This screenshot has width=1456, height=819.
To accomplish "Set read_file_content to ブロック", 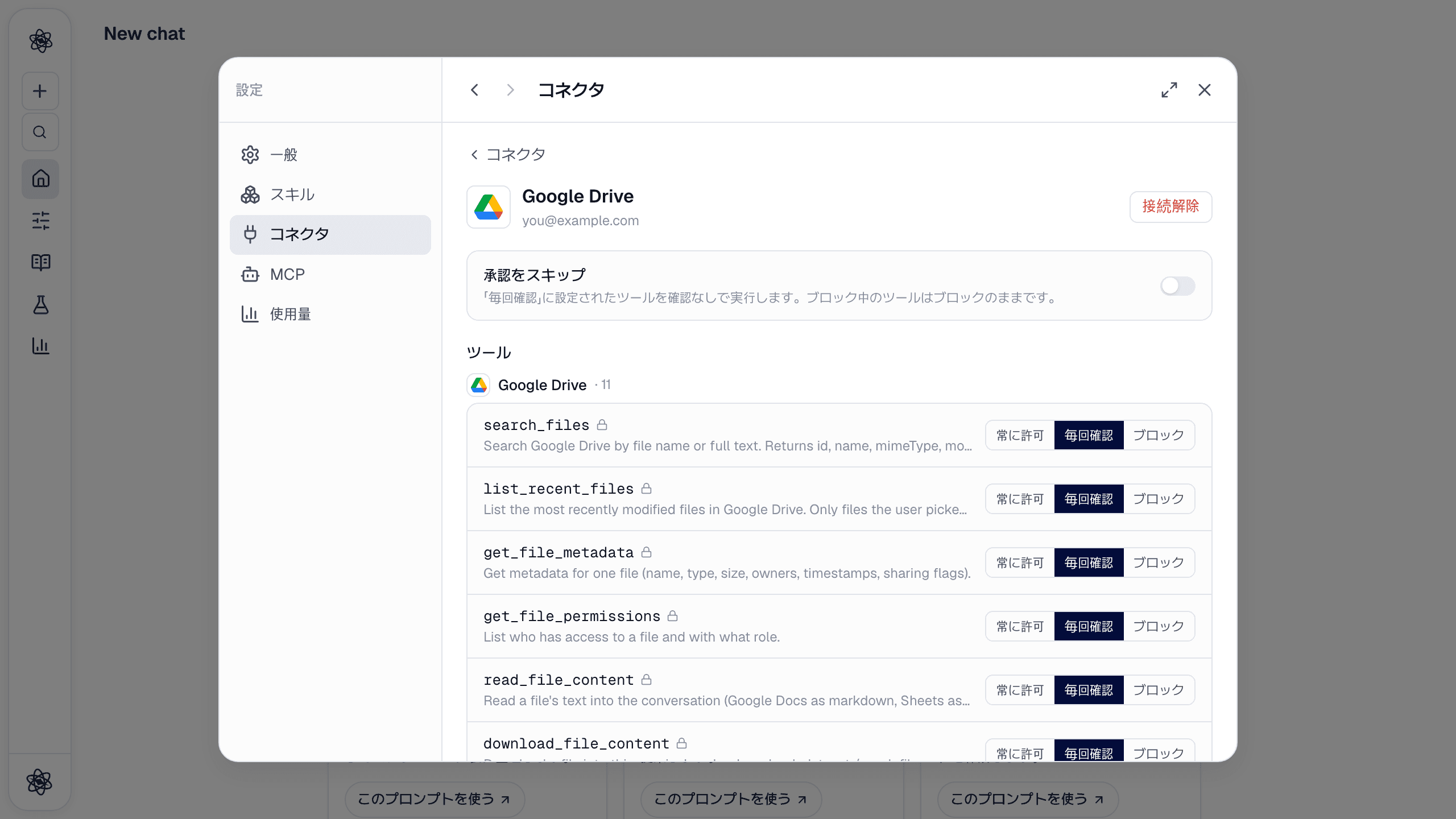I will (x=1159, y=690).
